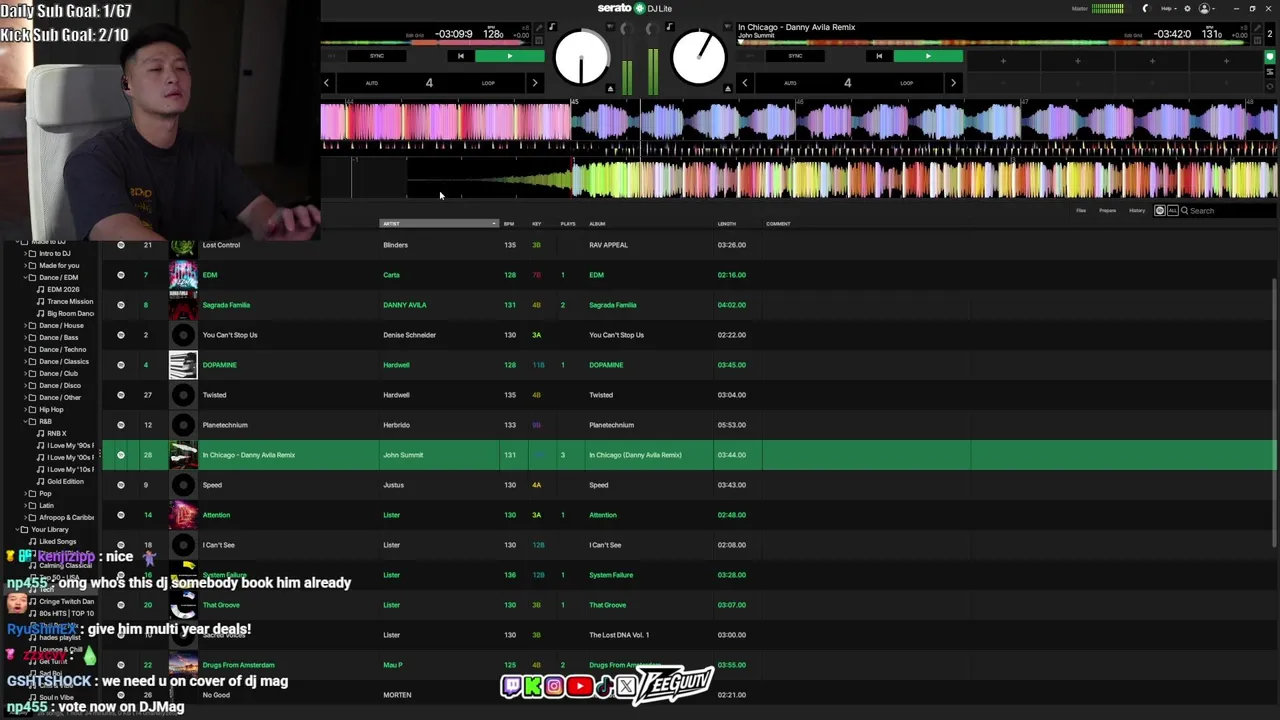Jump to track start on left deck
The width and height of the screenshot is (1280, 720).
point(460,56)
